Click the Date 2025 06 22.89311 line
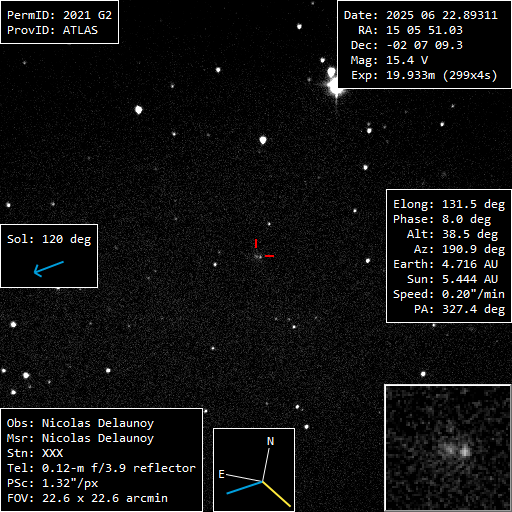This screenshot has height=512, width=512. coord(421,15)
